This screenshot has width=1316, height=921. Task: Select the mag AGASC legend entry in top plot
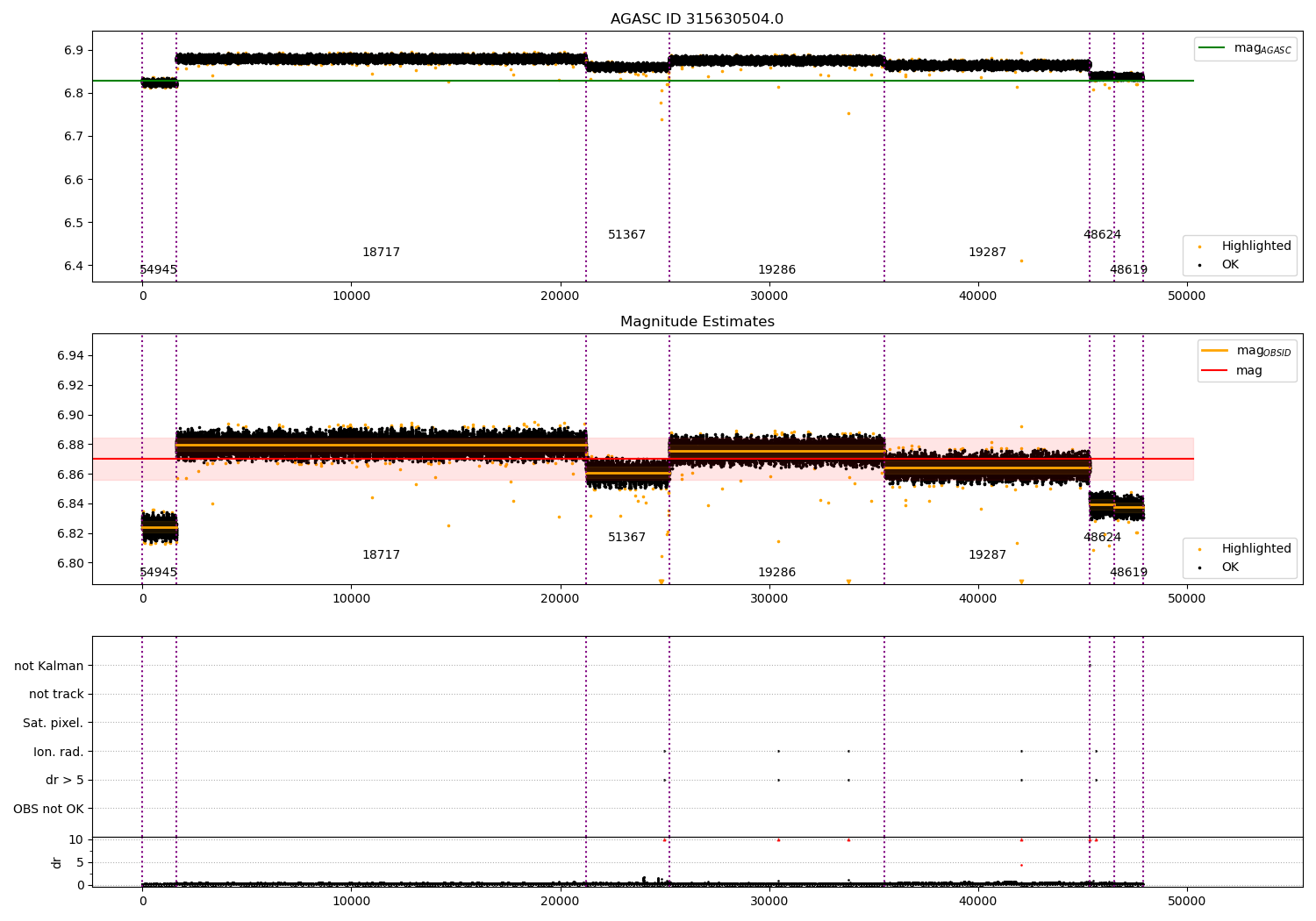(x=1245, y=48)
